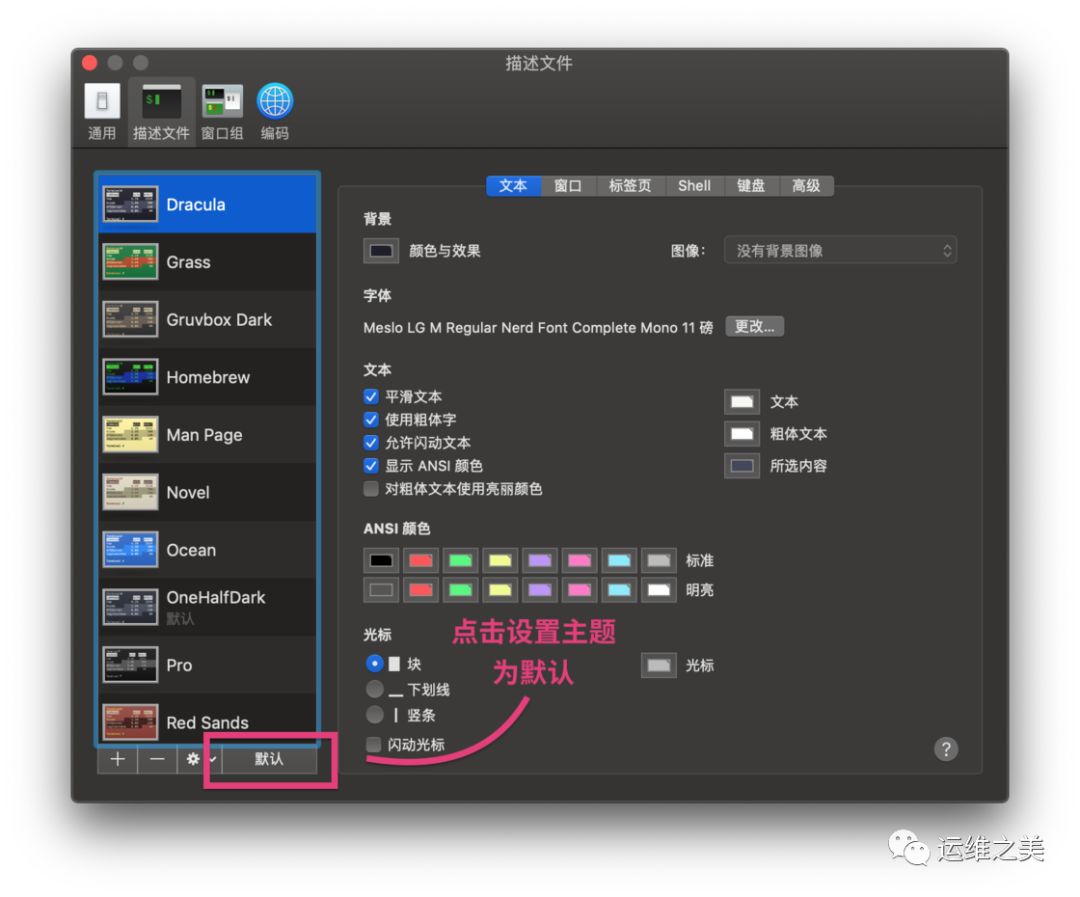Select the 块 block cursor radio

[374, 663]
